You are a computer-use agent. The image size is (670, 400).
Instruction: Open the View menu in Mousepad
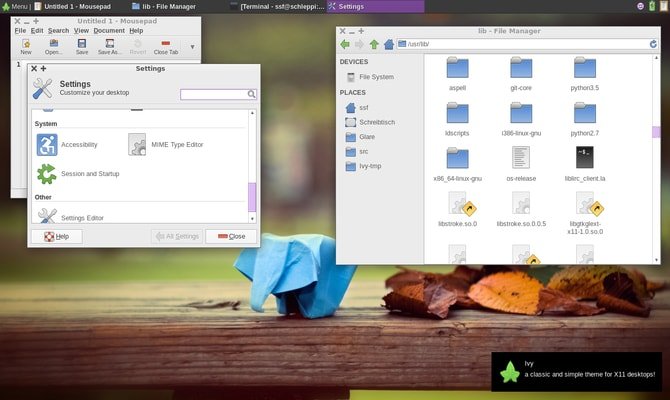pos(81,31)
